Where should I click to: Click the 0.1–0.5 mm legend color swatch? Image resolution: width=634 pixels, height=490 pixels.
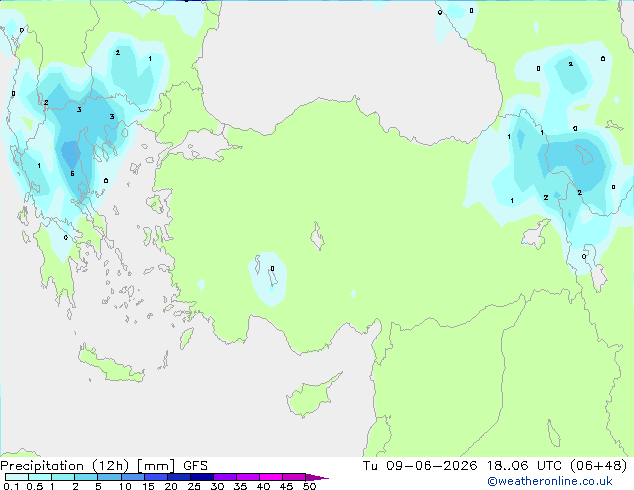coord(17,477)
